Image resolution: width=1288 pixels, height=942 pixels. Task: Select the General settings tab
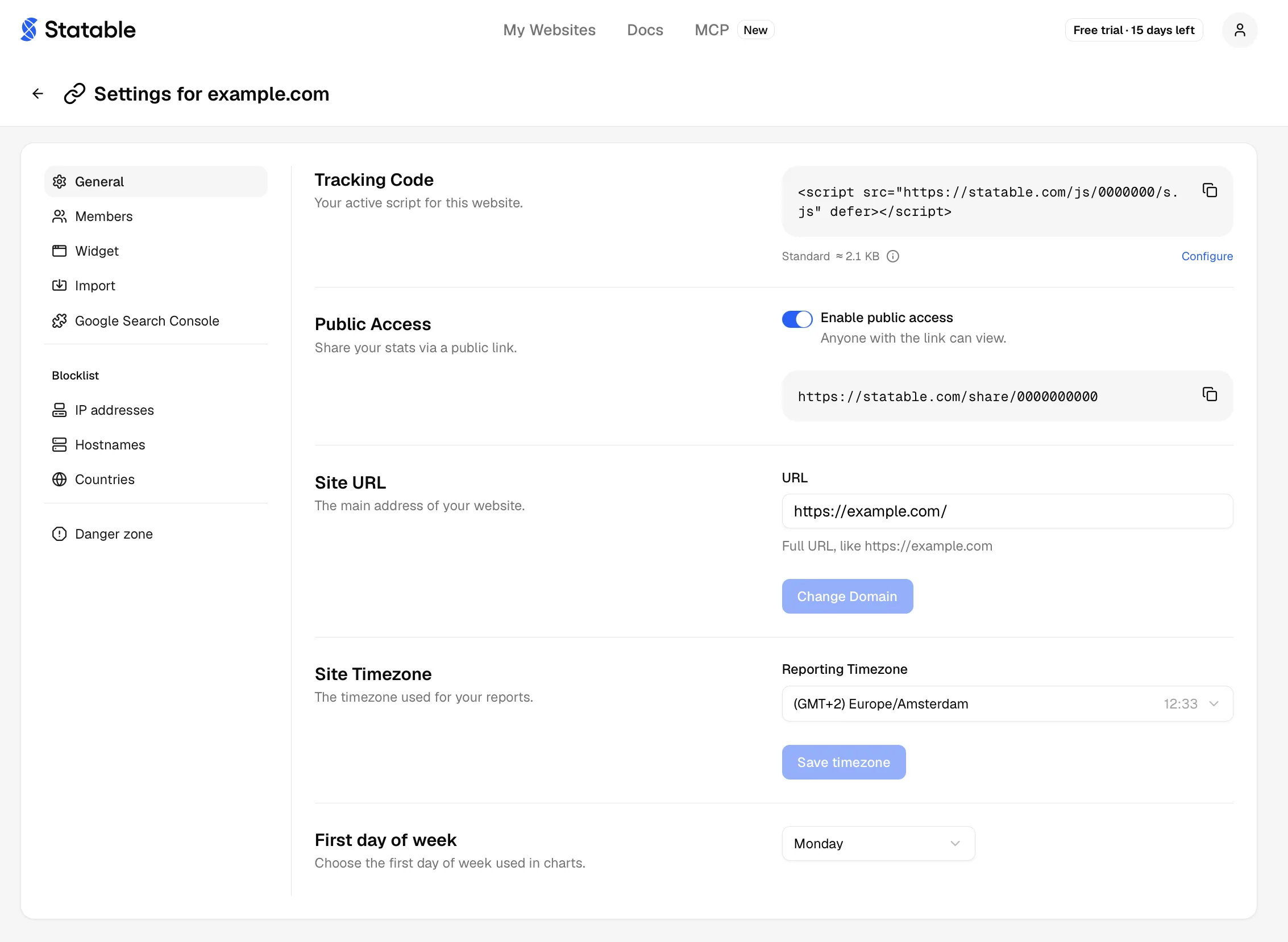point(156,182)
